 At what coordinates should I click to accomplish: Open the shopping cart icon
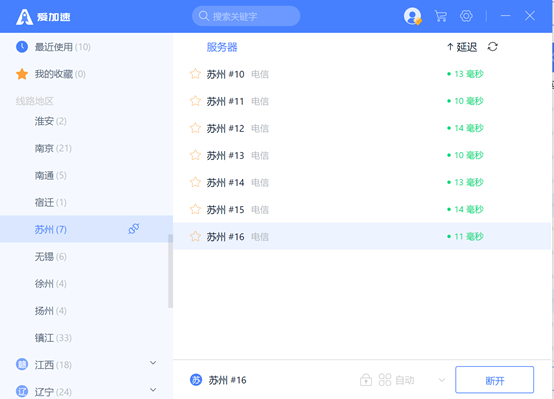(441, 16)
